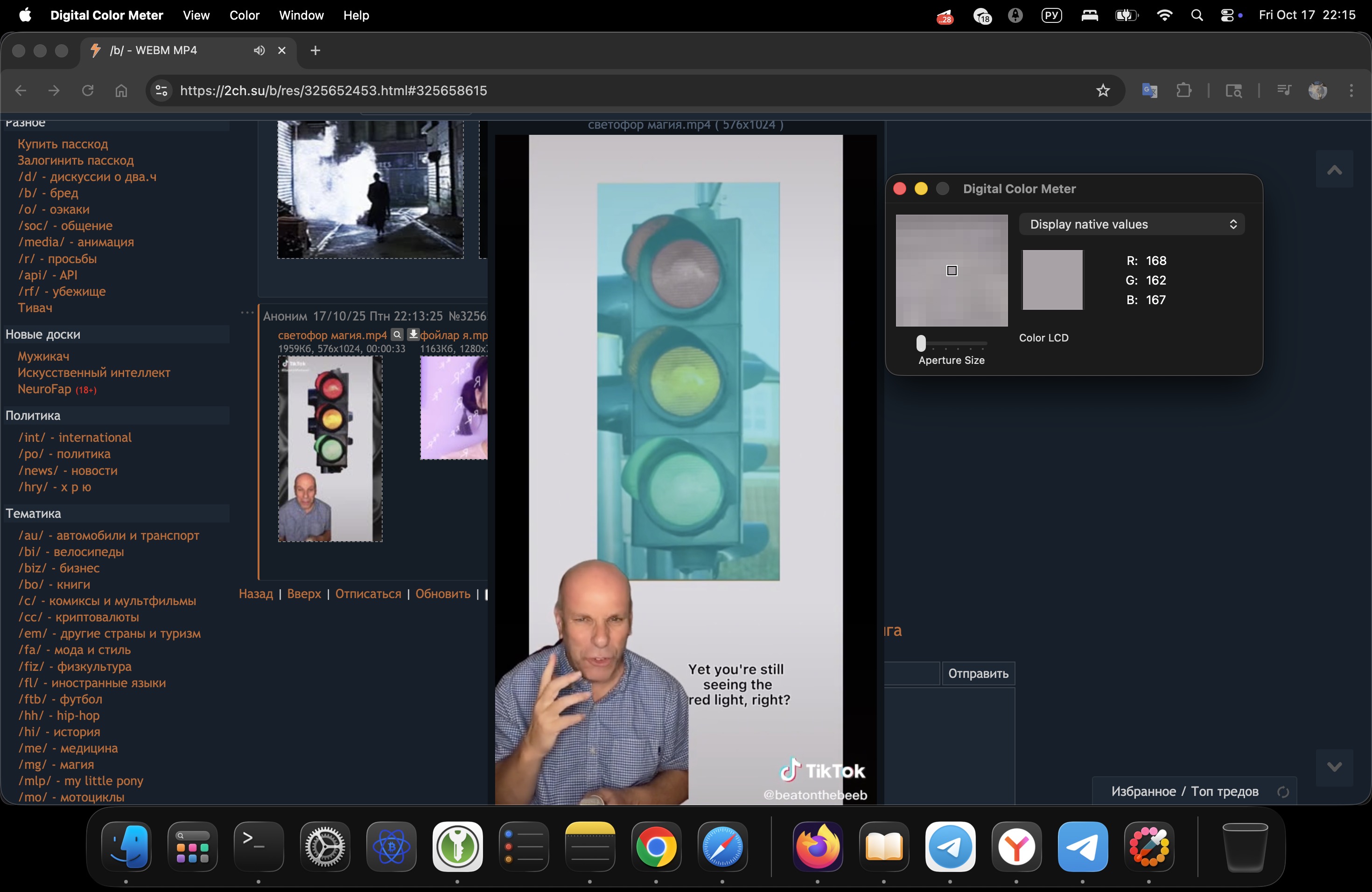Viewport: 1372px width, 892px height.
Task: Open macOS Control Center in the menu bar
Action: pos(1227,15)
